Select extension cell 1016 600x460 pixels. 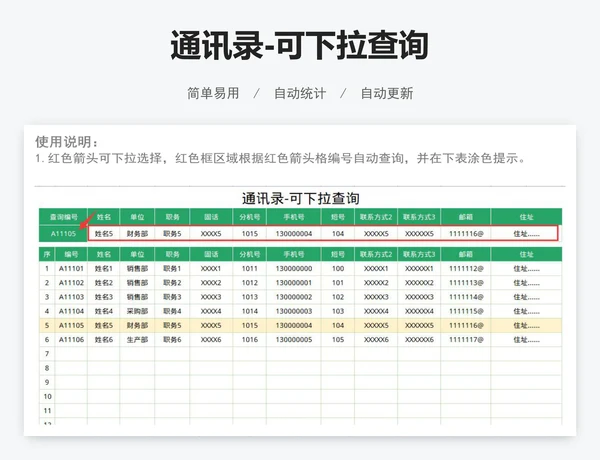click(249, 339)
